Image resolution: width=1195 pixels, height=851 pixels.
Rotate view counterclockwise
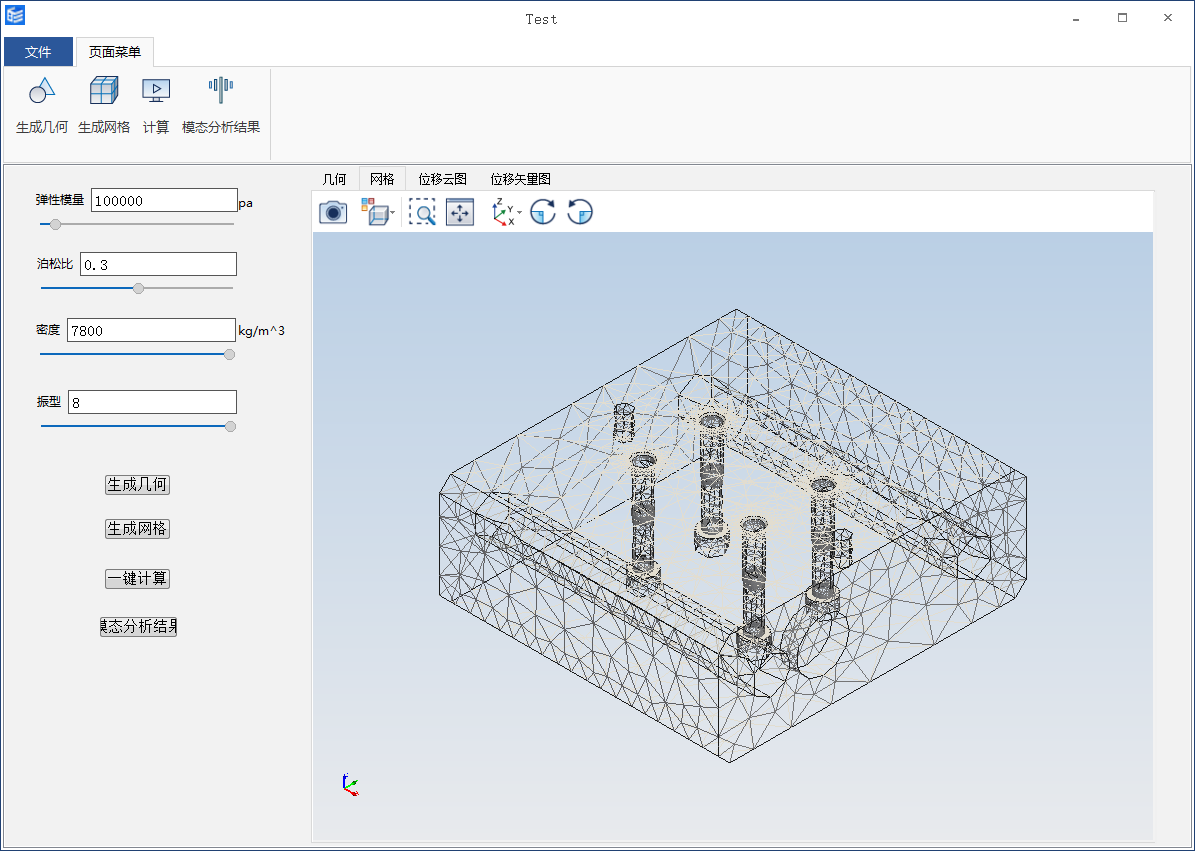(x=580, y=212)
